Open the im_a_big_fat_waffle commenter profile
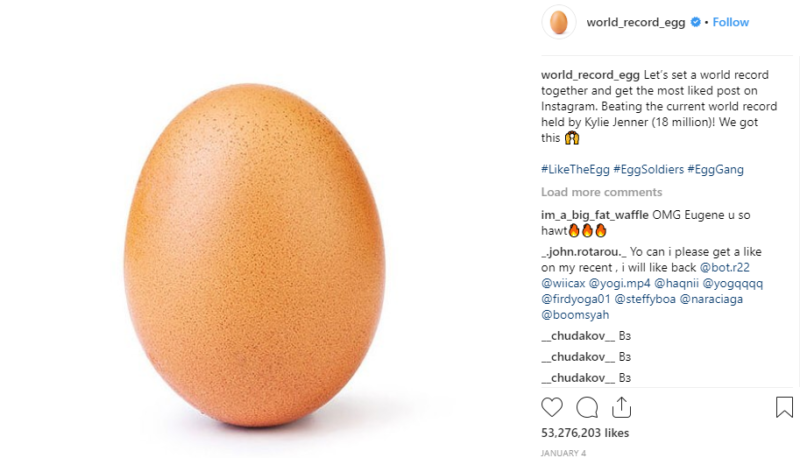 pos(595,215)
